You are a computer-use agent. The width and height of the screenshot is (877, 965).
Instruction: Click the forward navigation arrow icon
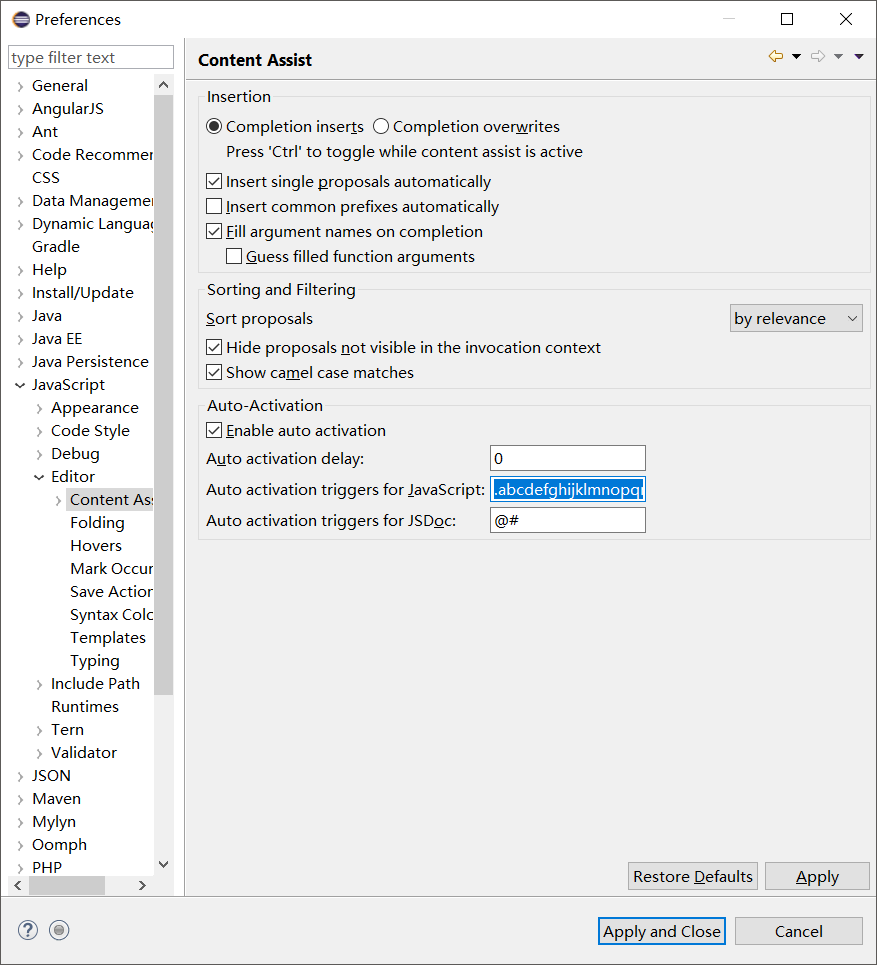[818, 56]
